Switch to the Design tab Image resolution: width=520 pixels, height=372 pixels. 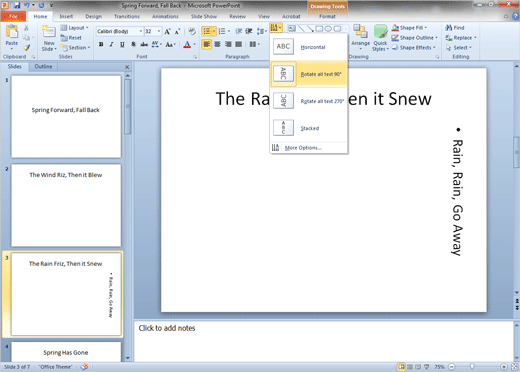coord(94,16)
